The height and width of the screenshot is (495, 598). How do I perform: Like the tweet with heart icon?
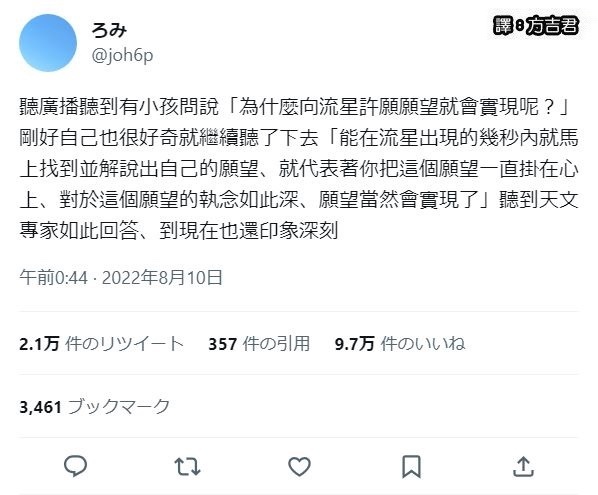tap(299, 466)
